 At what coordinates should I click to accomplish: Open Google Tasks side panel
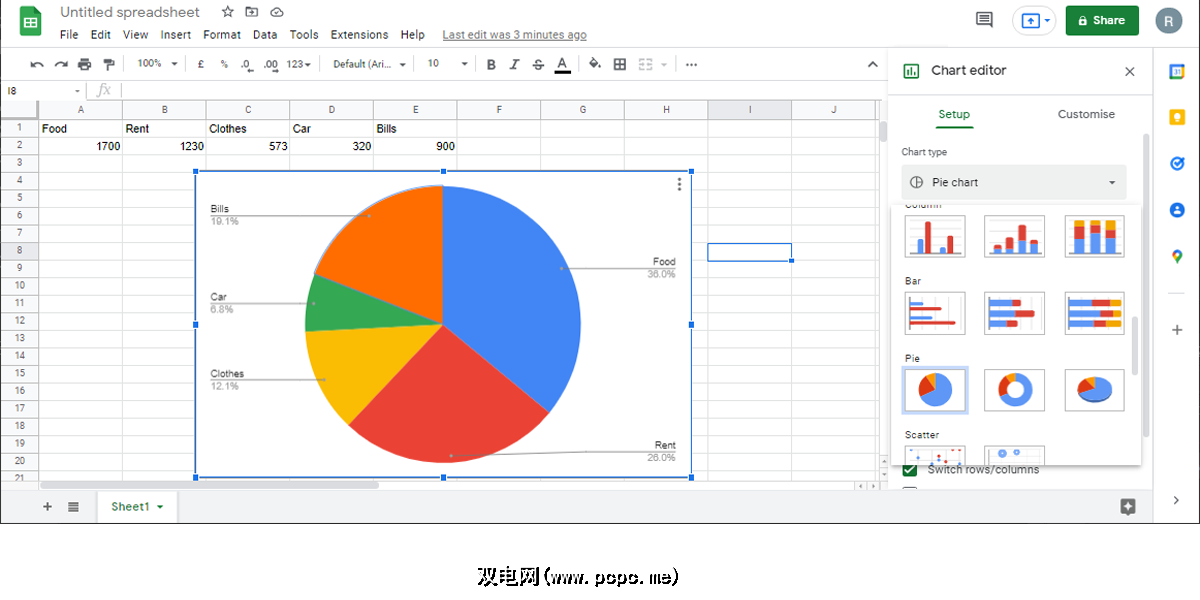[x=1177, y=163]
